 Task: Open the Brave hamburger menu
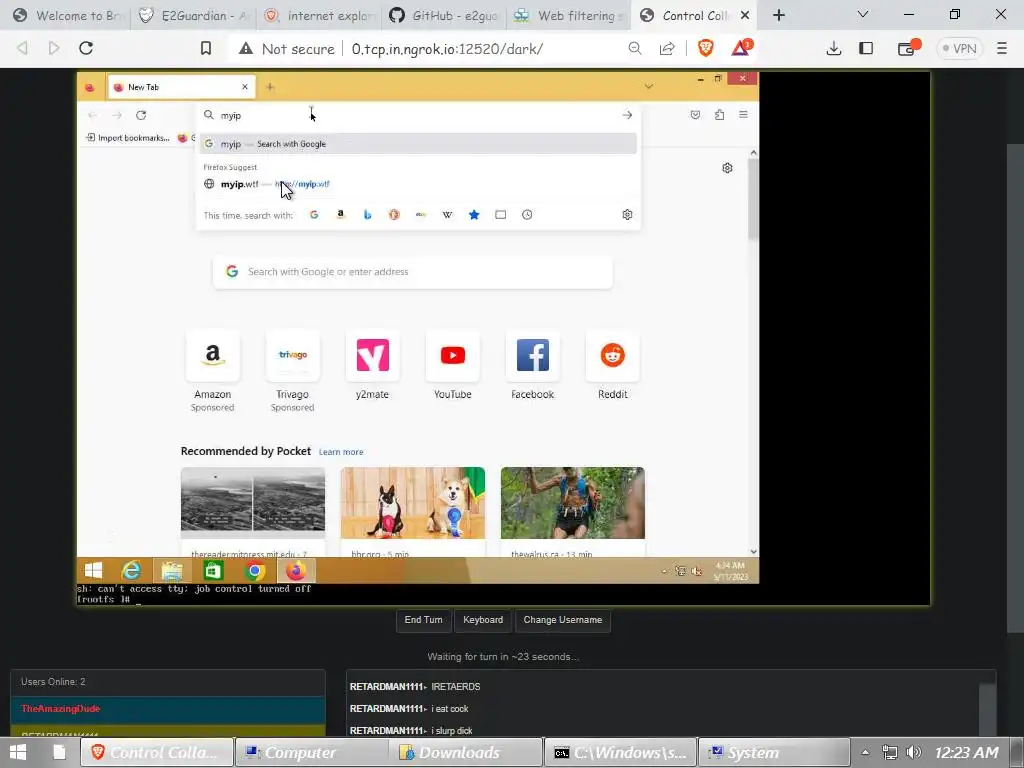click(x=1002, y=48)
